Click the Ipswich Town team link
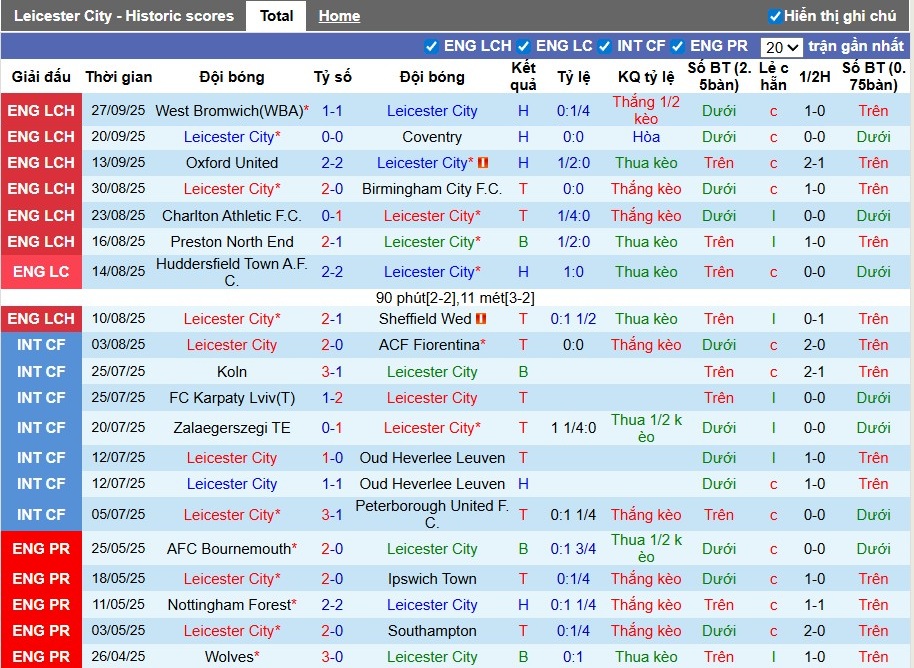The height and width of the screenshot is (668, 914). click(x=432, y=578)
